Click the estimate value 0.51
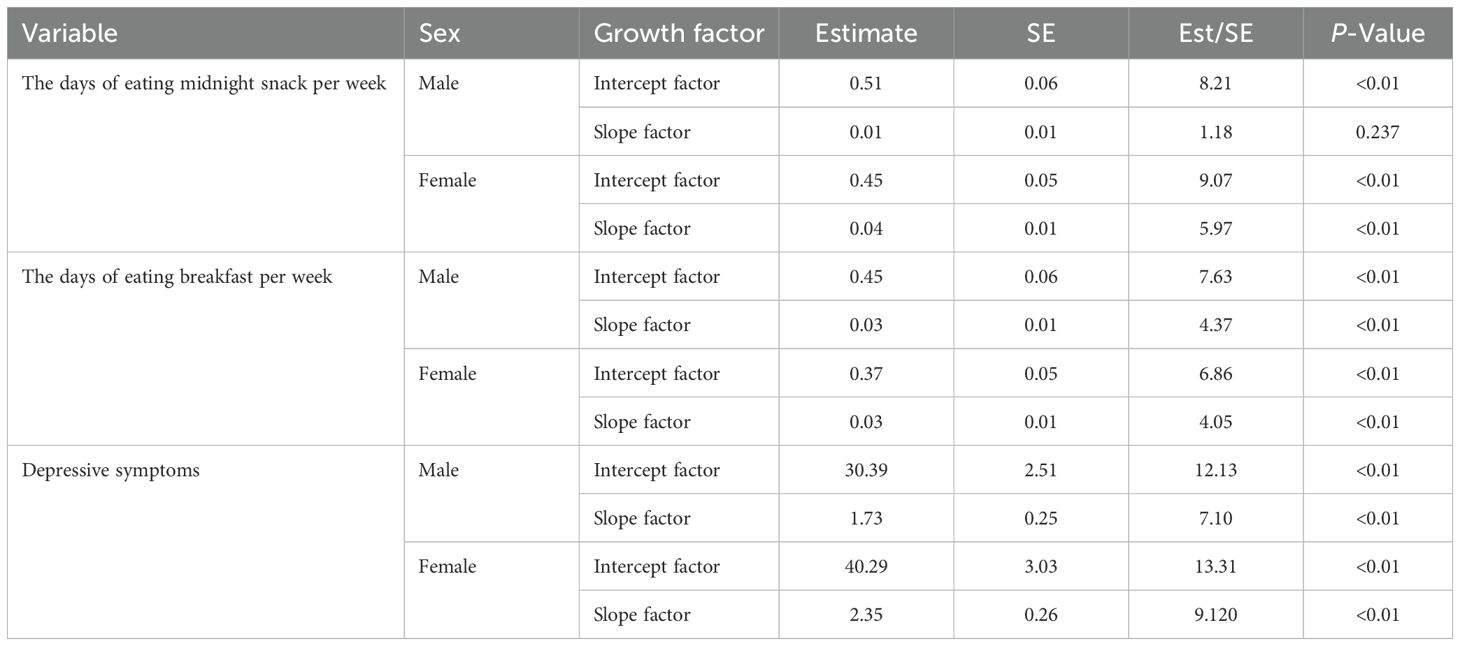The height and width of the screenshot is (646, 1460). point(866,84)
